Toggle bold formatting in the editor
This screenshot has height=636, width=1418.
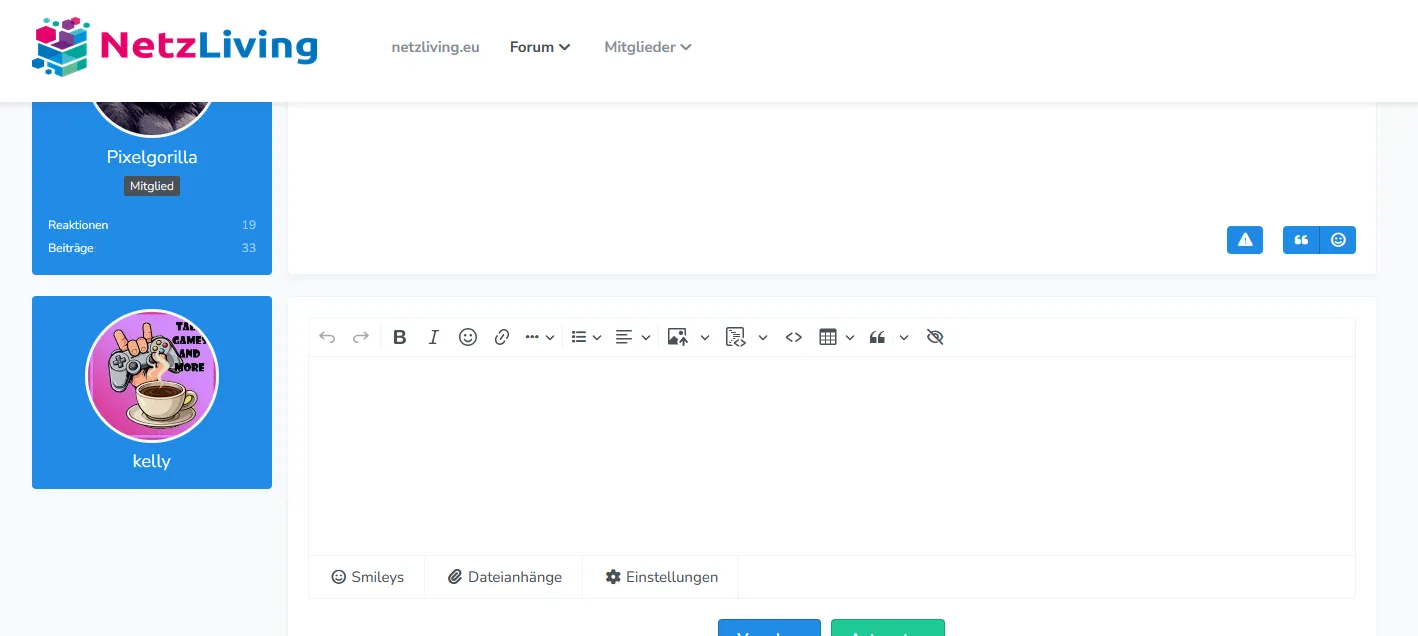coord(399,337)
